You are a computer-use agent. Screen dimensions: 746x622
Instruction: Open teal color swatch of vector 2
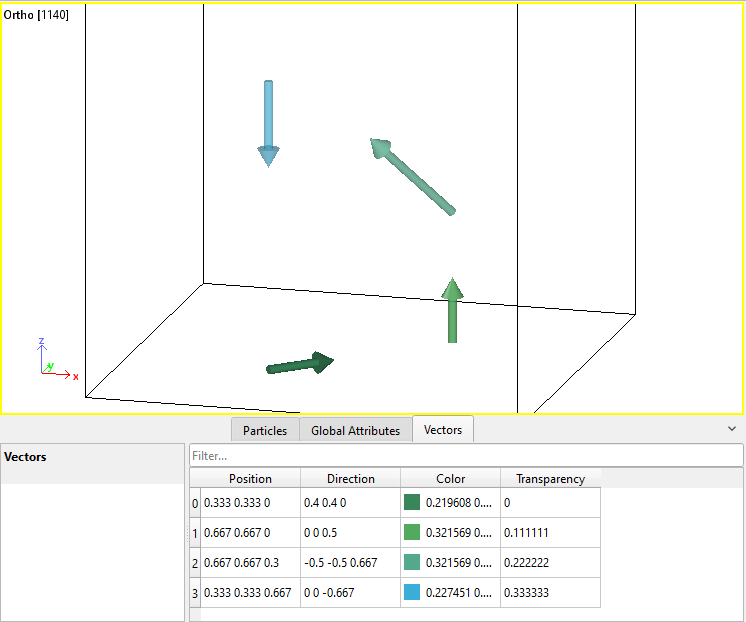point(412,563)
